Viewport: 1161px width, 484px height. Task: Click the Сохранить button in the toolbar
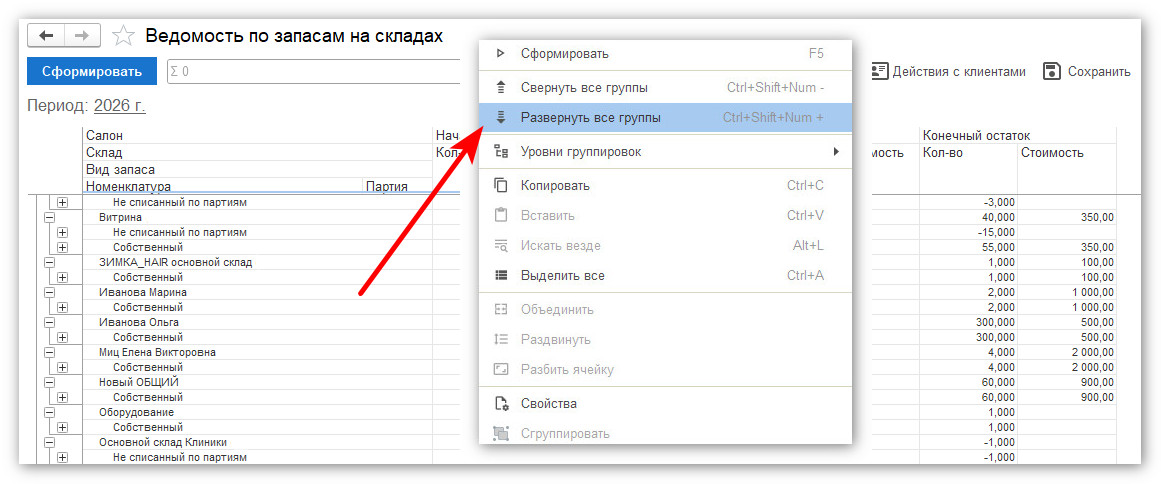point(1087,72)
